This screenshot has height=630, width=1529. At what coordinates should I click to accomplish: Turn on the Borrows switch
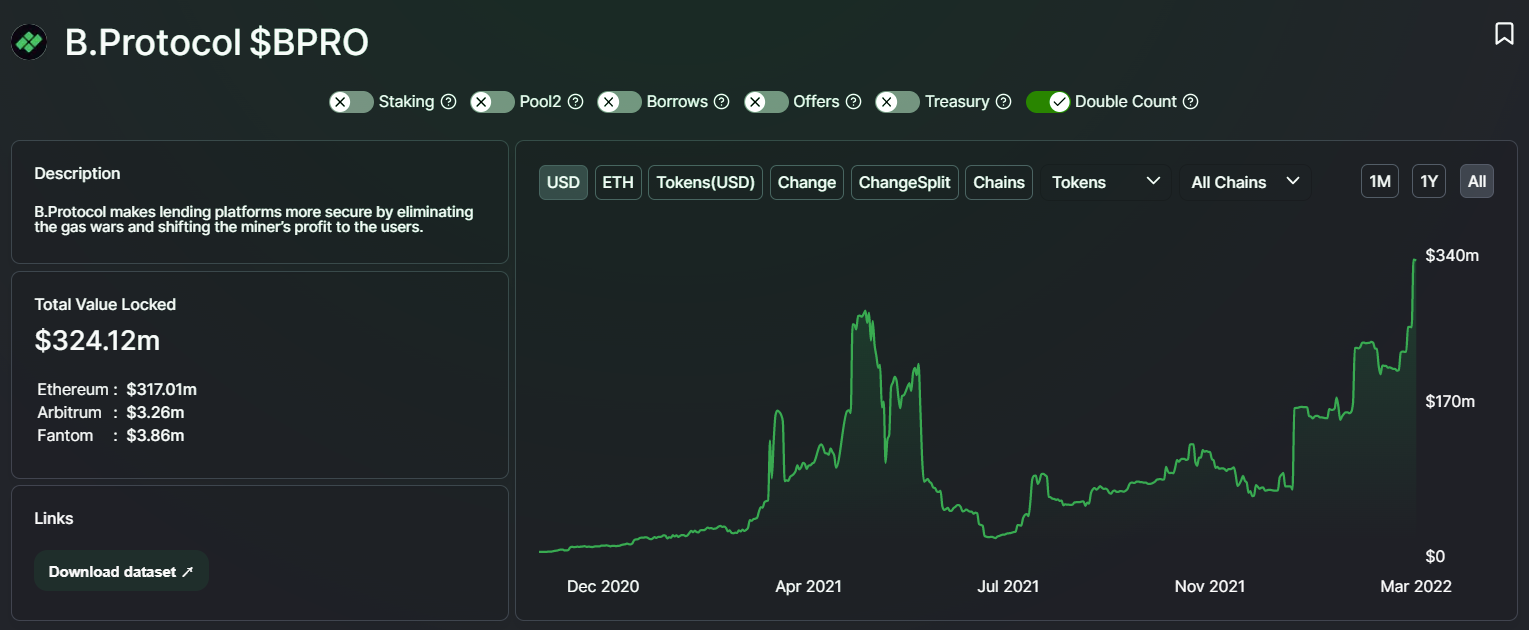(619, 102)
